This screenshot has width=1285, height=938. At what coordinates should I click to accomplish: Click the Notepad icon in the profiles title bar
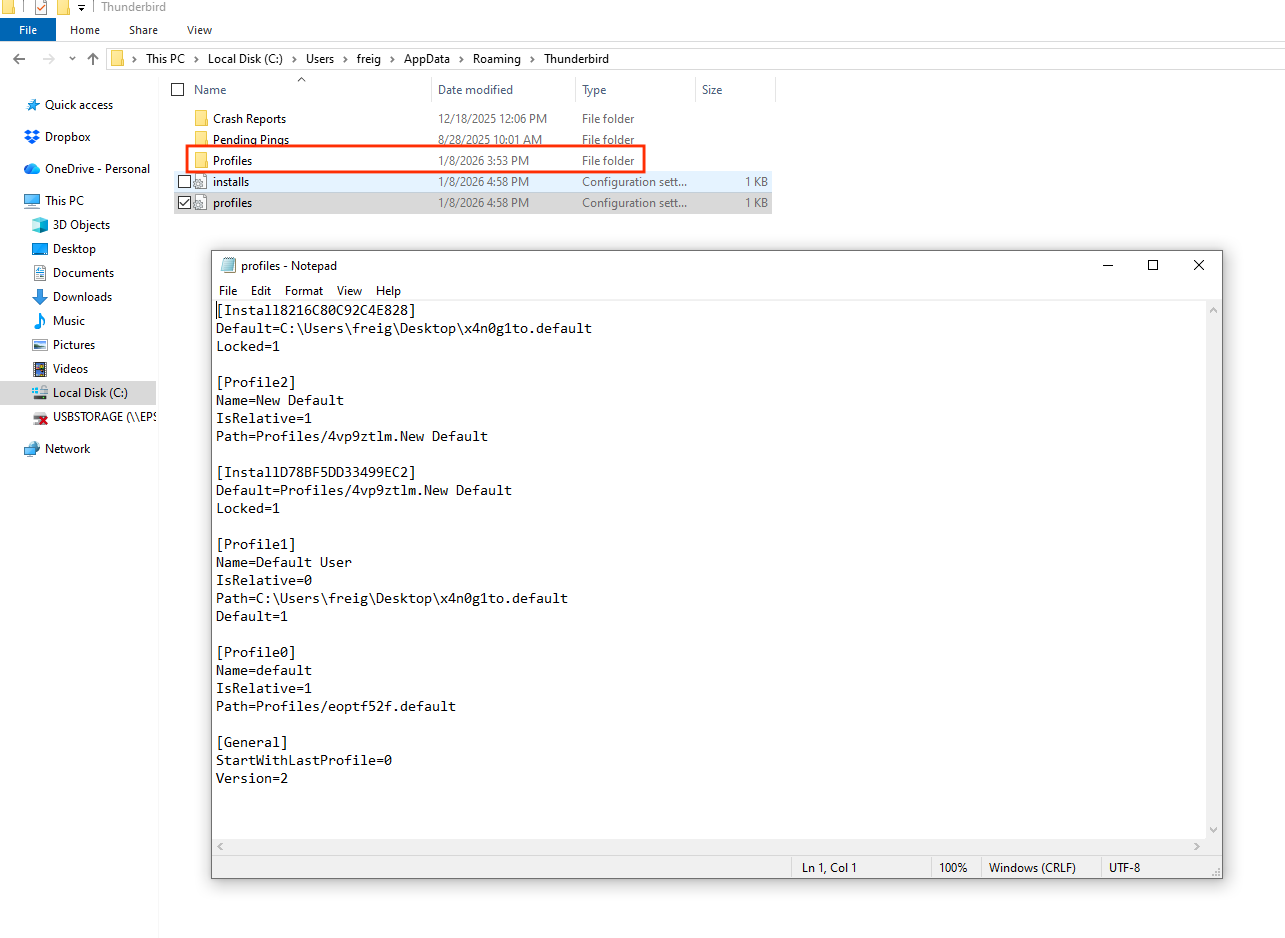click(x=228, y=266)
